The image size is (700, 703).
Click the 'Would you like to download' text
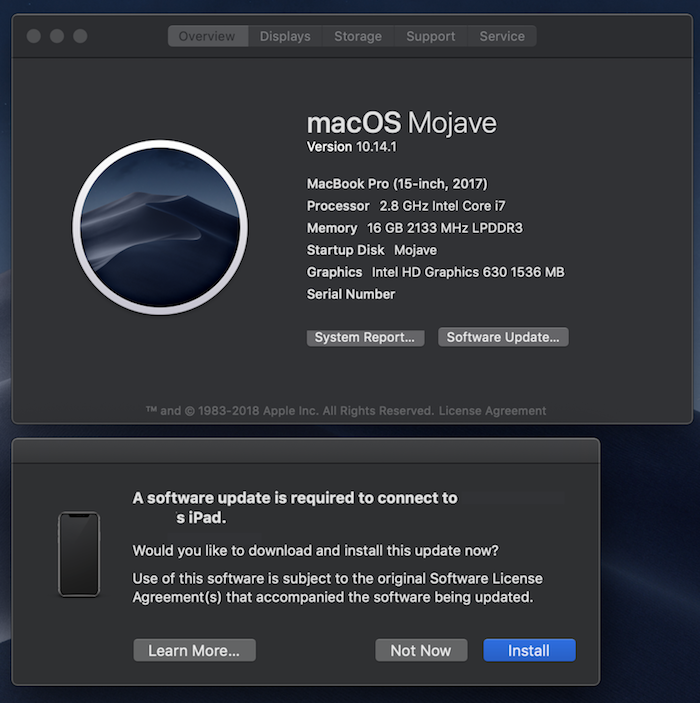click(315, 551)
